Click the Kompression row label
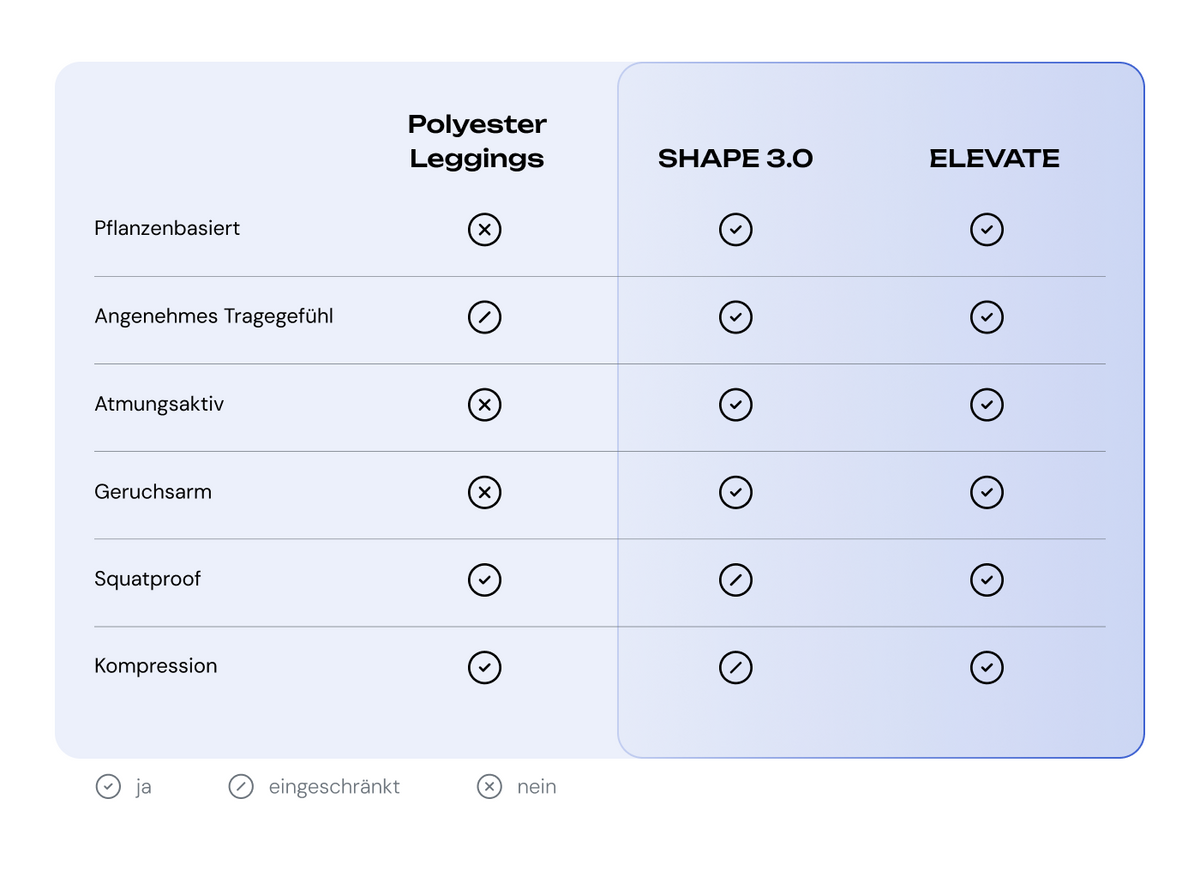This screenshot has height=871, width=1200. (x=156, y=666)
